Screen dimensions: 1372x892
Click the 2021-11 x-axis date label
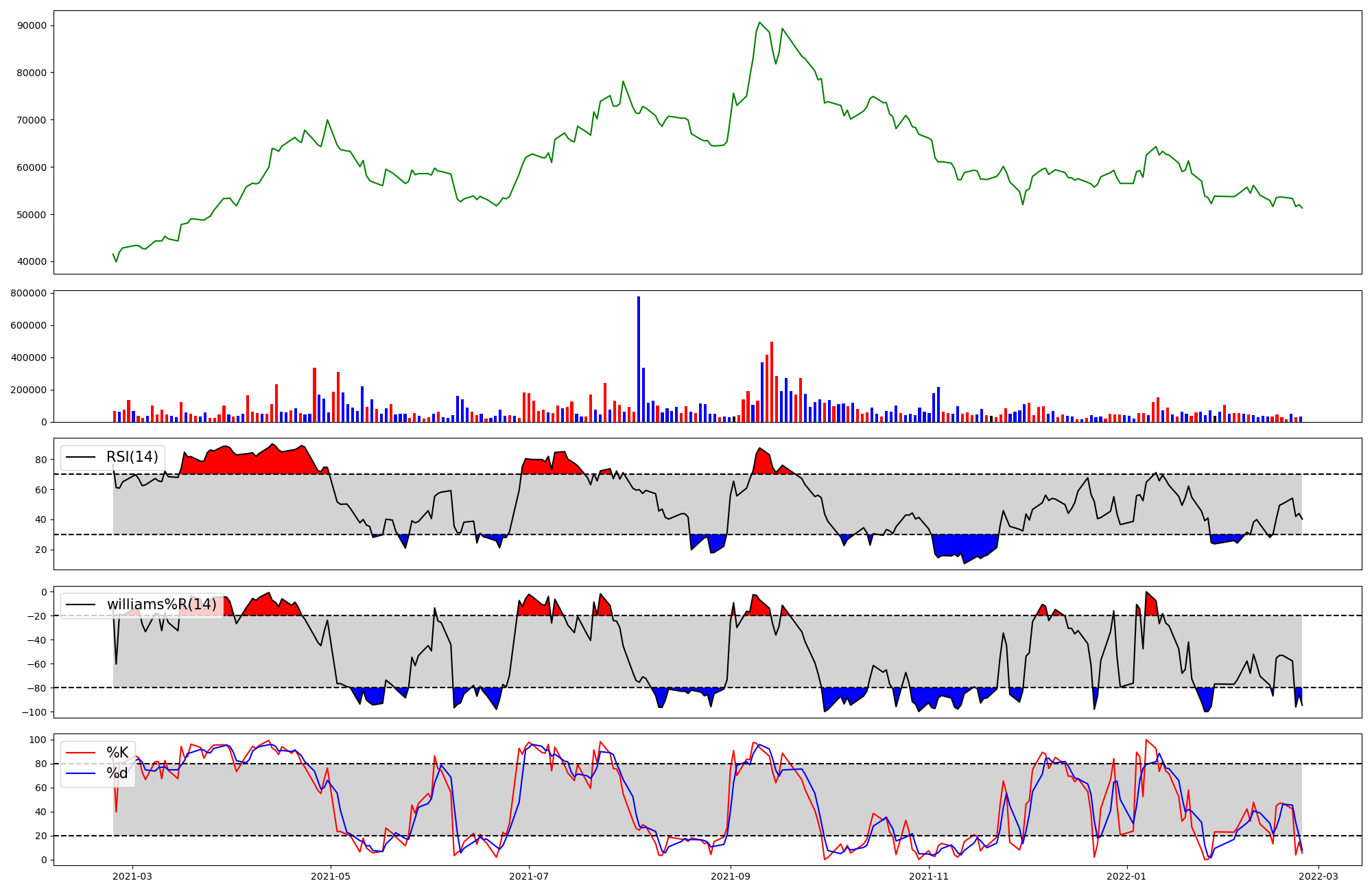tap(929, 876)
